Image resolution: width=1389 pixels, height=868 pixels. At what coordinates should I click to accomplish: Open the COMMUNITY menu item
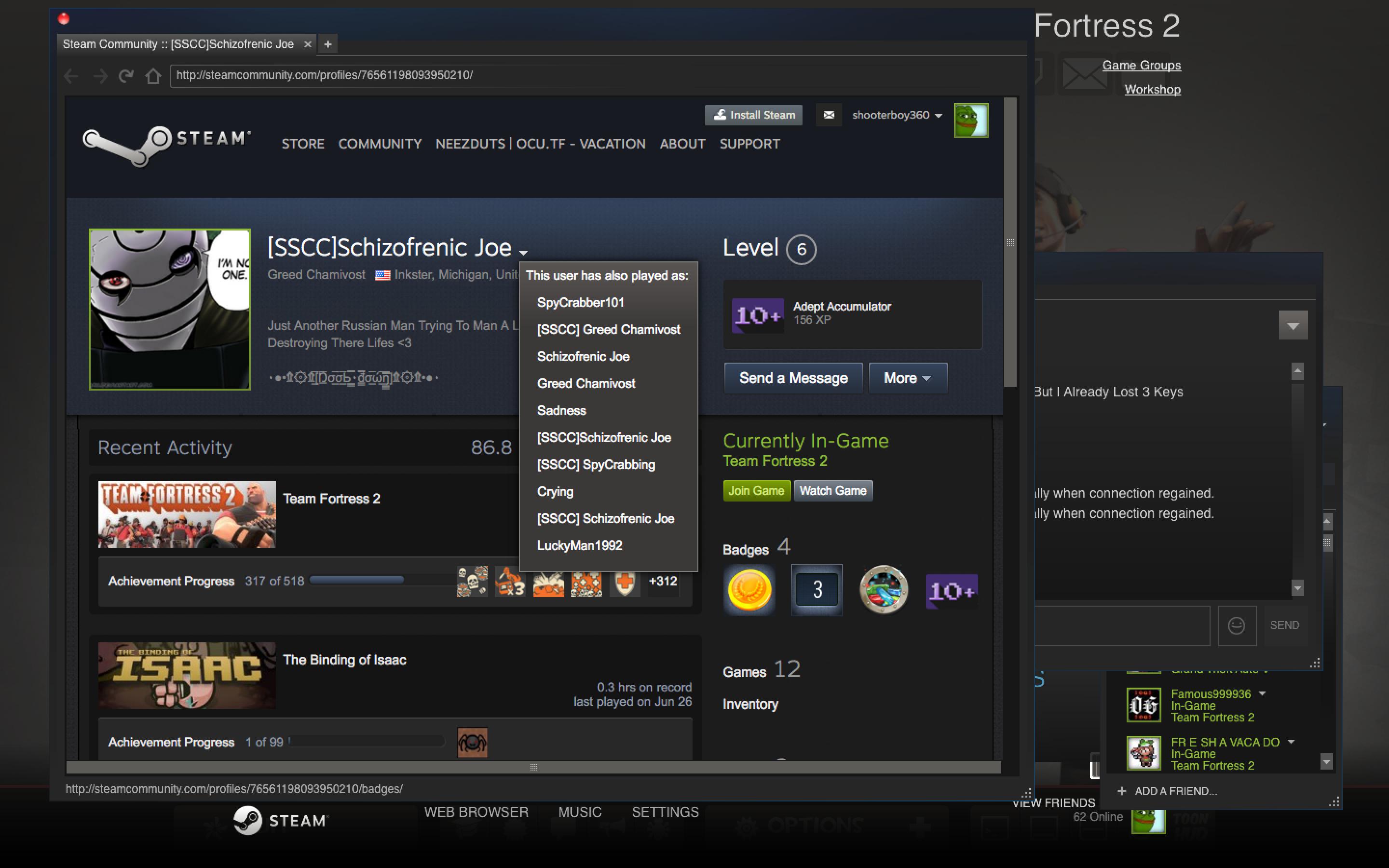[x=380, y=144]
